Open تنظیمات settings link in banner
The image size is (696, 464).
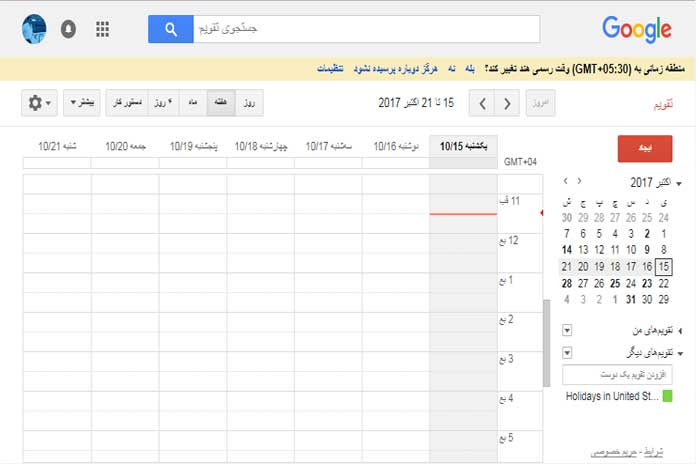[x=330, y=69]
